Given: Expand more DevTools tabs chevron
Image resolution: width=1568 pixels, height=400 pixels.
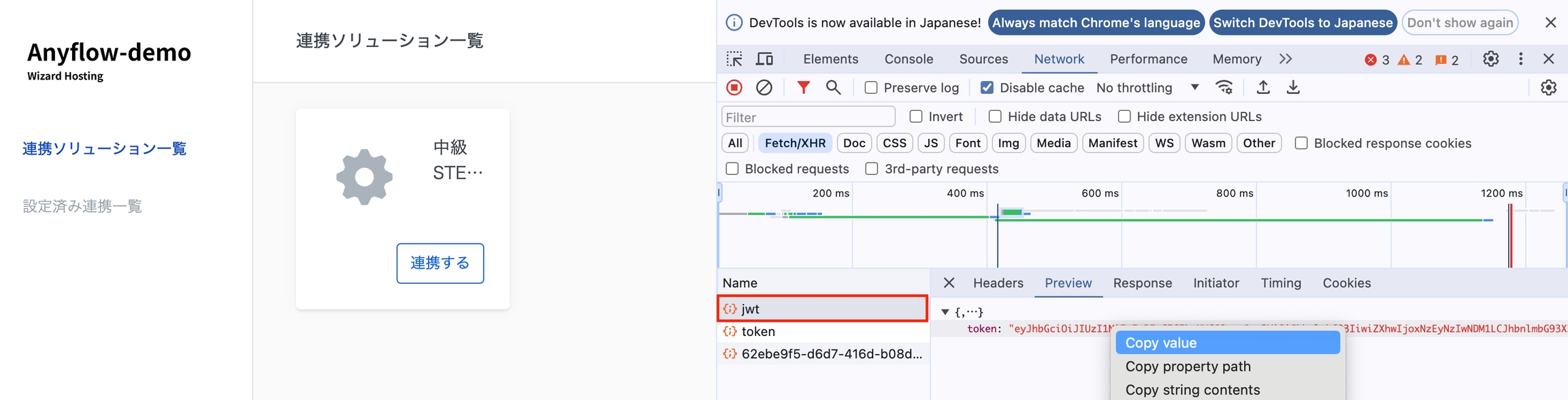Looking at the screenshot, I should click(x=1286, y=59).
